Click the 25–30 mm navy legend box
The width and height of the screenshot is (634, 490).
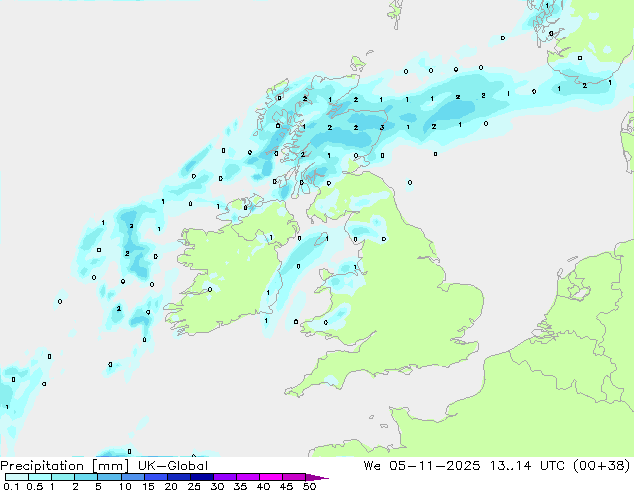[x=202, y=477]
